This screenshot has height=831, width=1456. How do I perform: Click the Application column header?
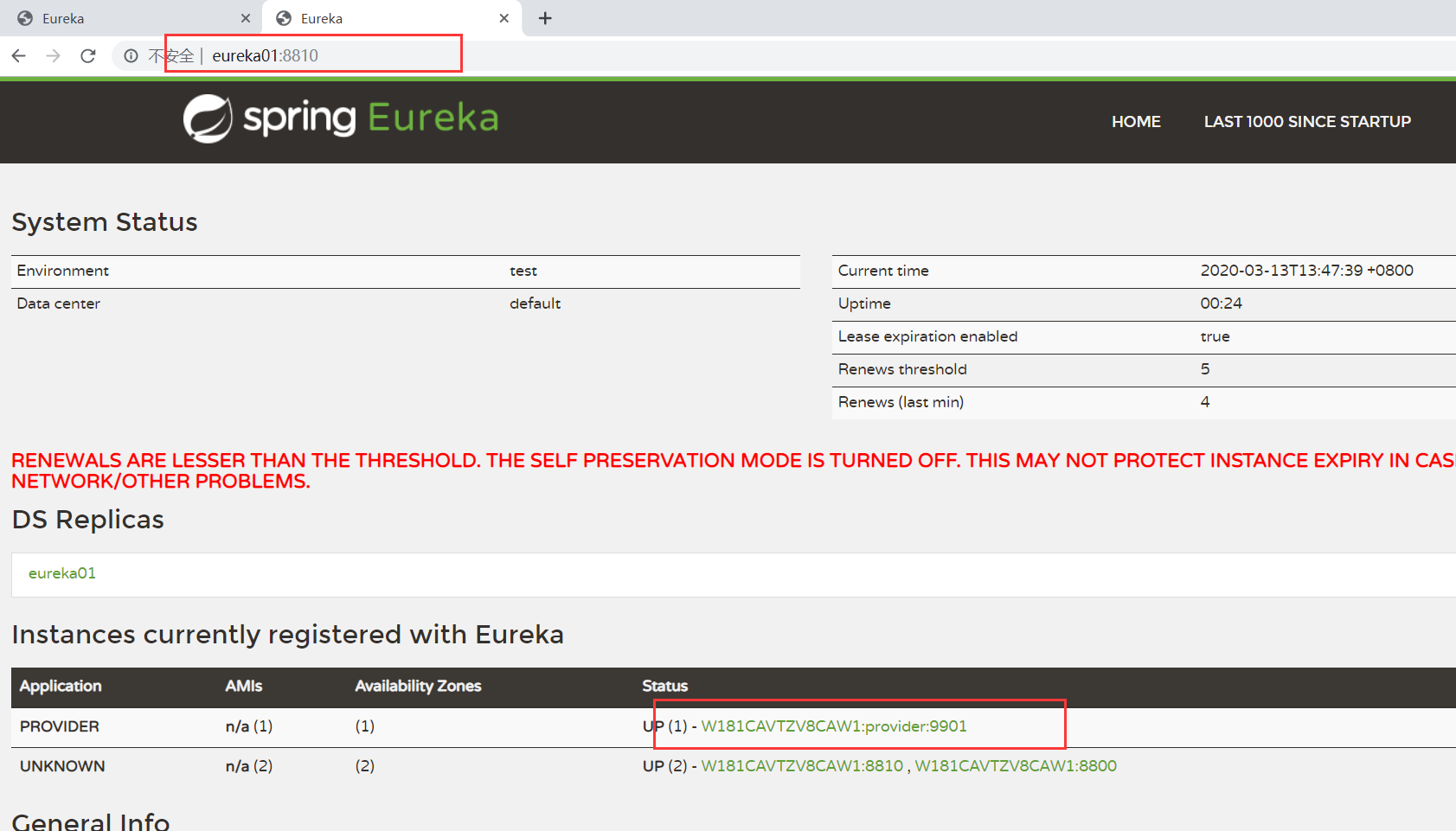61,686
